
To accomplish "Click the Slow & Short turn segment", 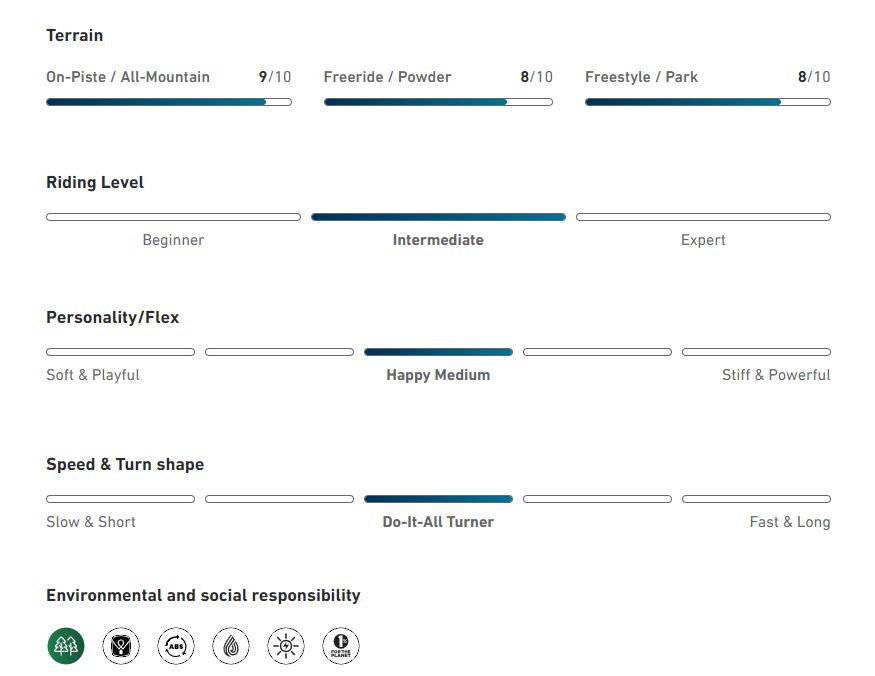I will pyautogui.click(x=120, y=499).
